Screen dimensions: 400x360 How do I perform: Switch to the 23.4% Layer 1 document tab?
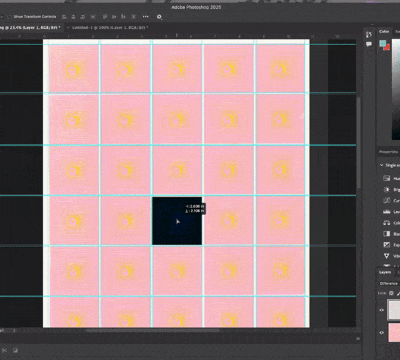tap(31, 27)
